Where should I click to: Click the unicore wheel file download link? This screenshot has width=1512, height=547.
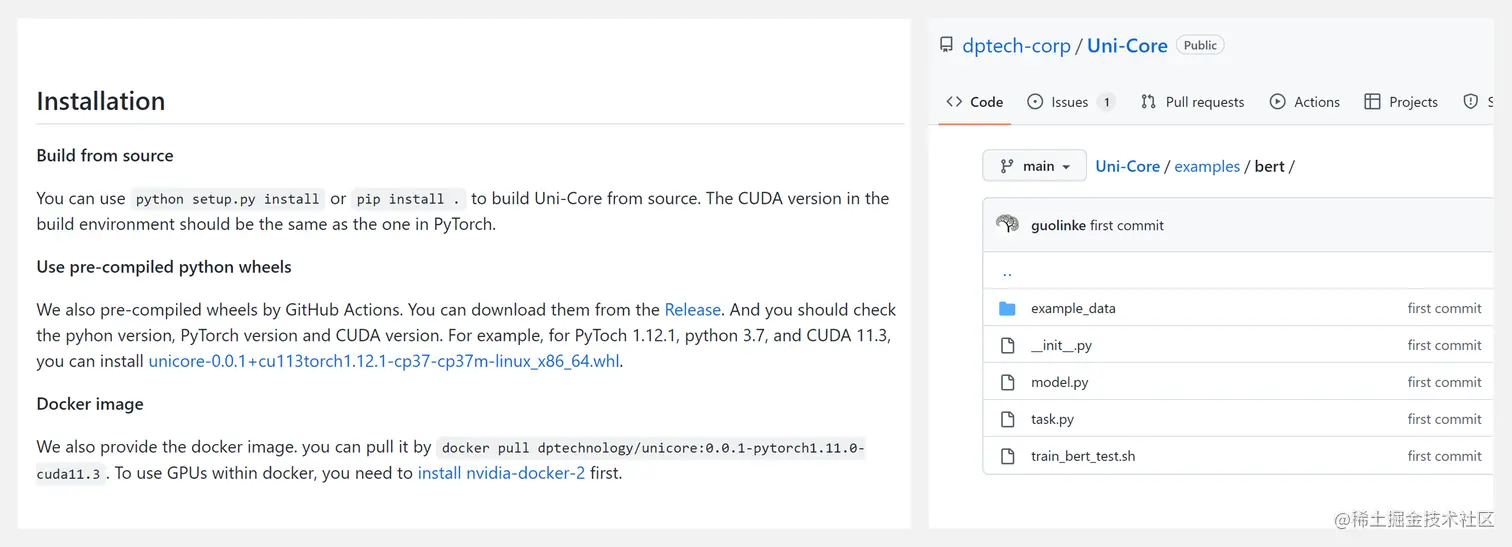384,362
